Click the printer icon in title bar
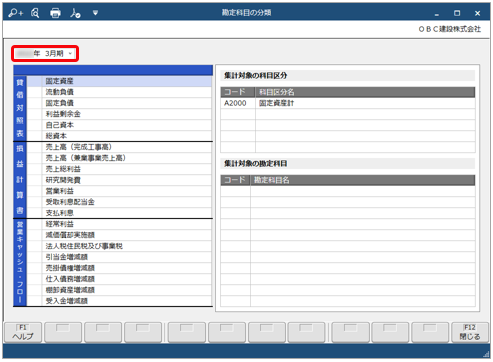This screenshot has width=493, height=362. 55,13
